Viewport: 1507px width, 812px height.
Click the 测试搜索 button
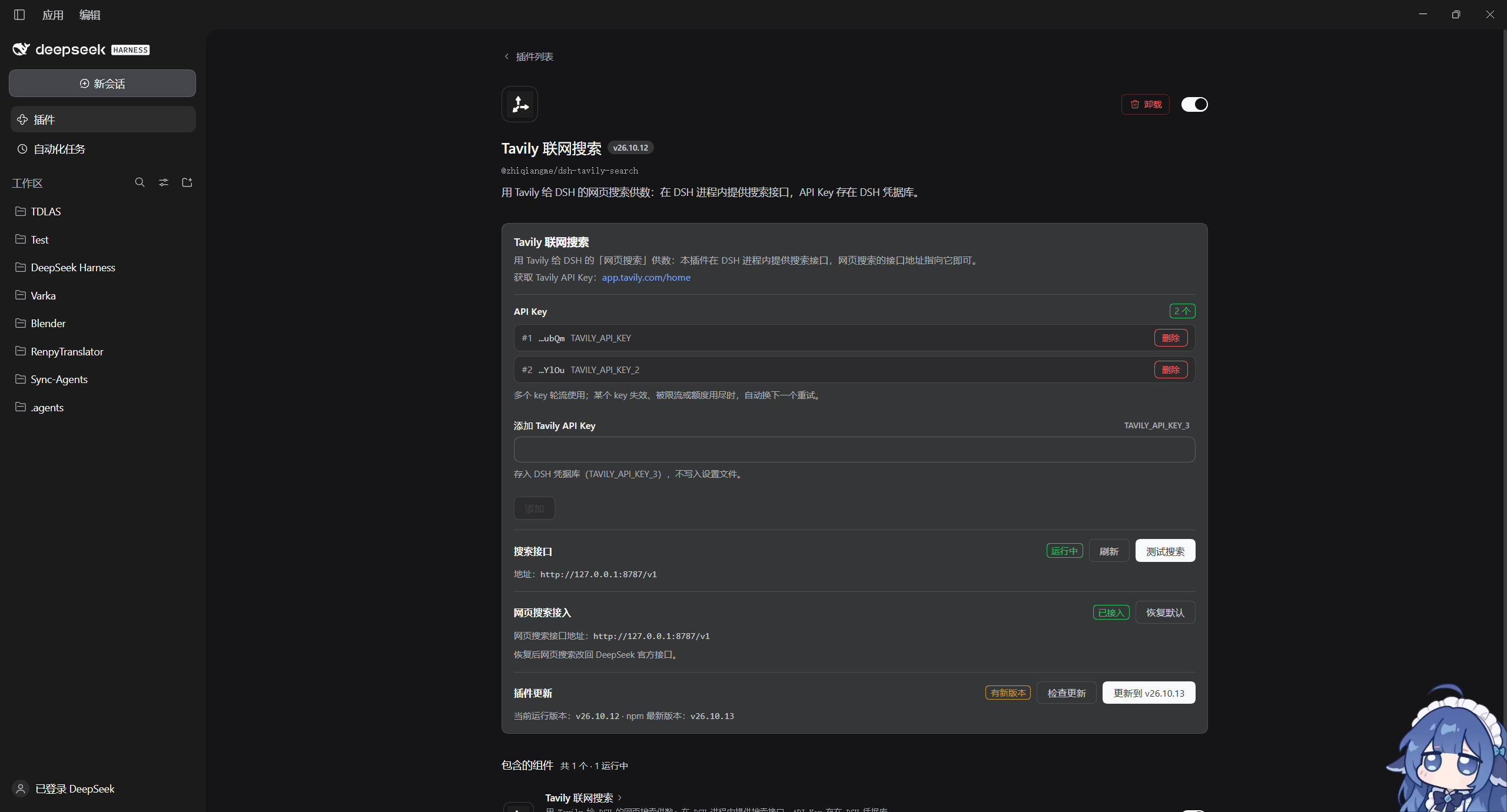click(1165, 551)
